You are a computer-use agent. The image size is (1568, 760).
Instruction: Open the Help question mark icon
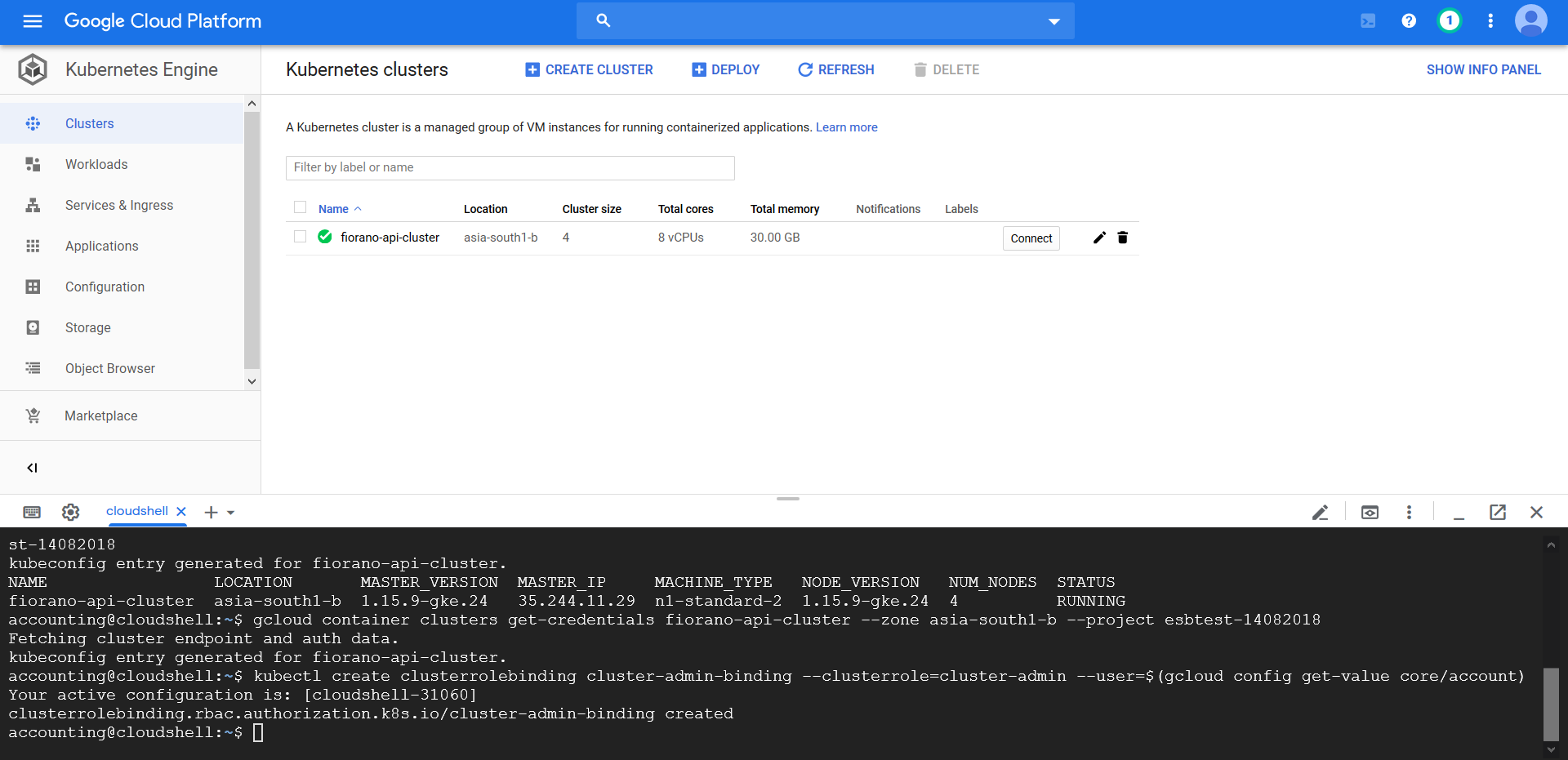click(1409, 21)
